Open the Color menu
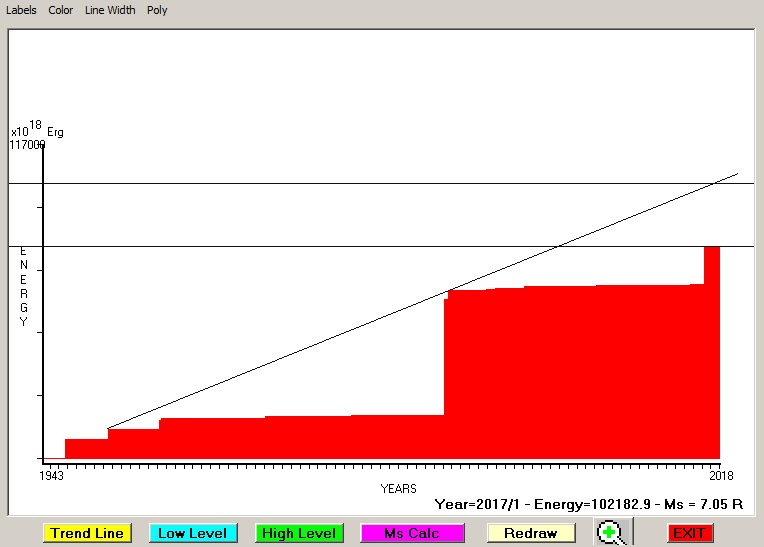Image resolution: width=764 pixels, height=547 pixels. click(61, 10)
